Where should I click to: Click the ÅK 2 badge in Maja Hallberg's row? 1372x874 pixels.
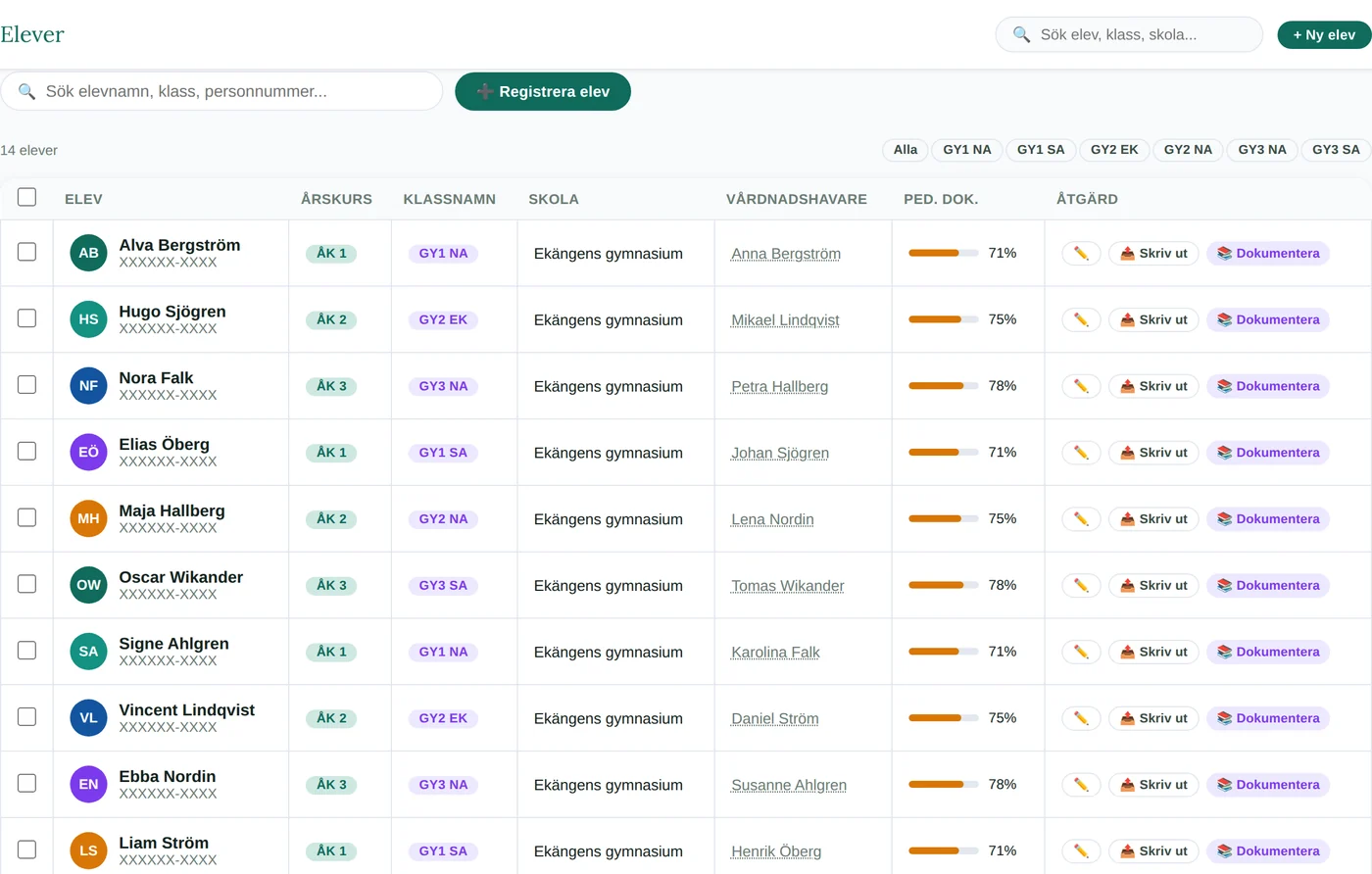click(331, 519)
